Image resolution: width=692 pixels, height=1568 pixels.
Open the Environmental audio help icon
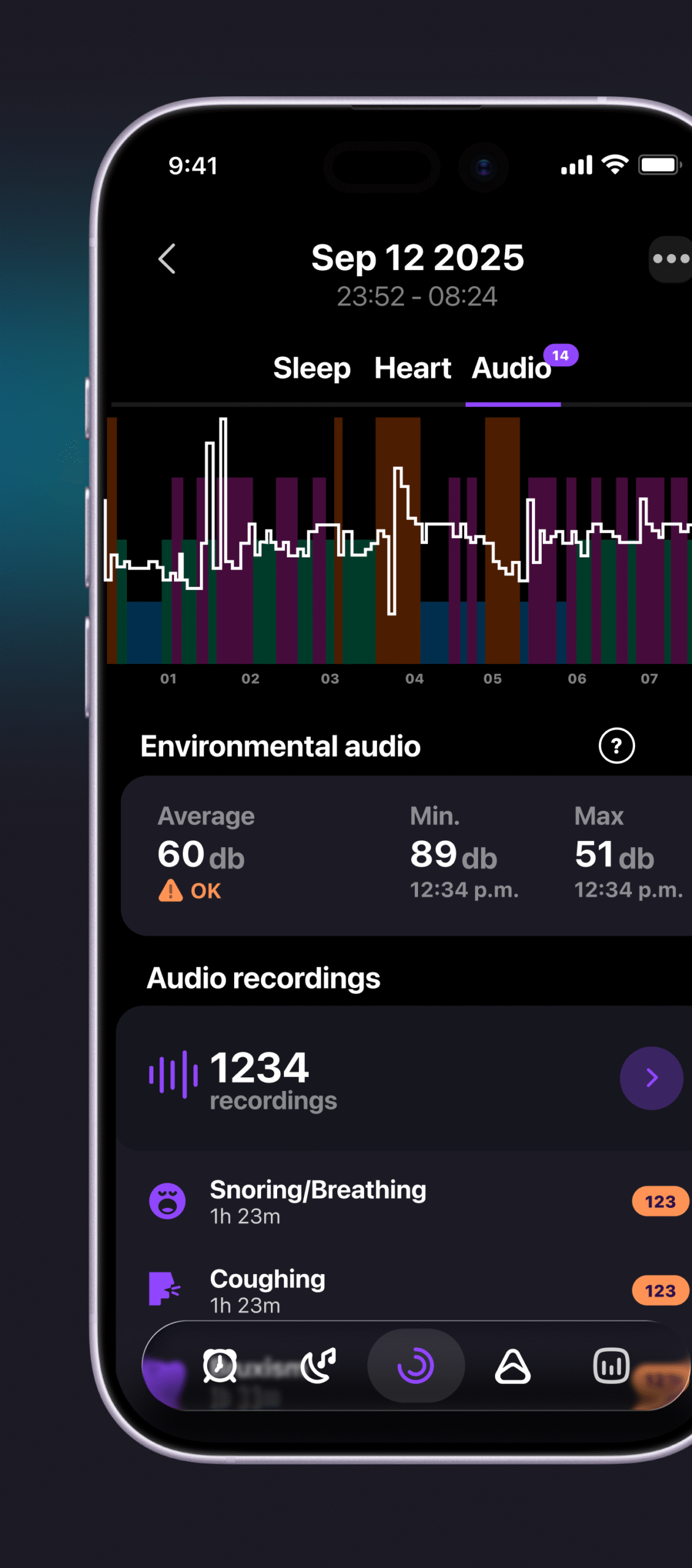tap(616, 745)
